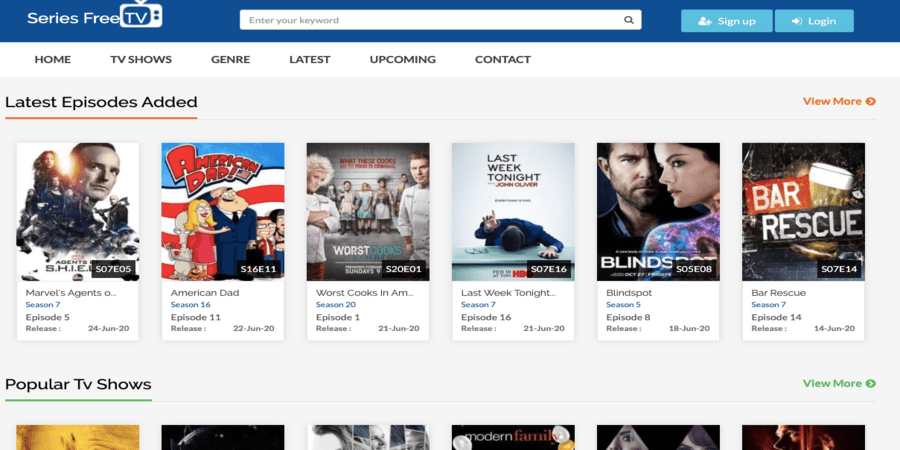Open the HOME menu item
The width and height of the screenshot is (900, 450).
[53, 59]
